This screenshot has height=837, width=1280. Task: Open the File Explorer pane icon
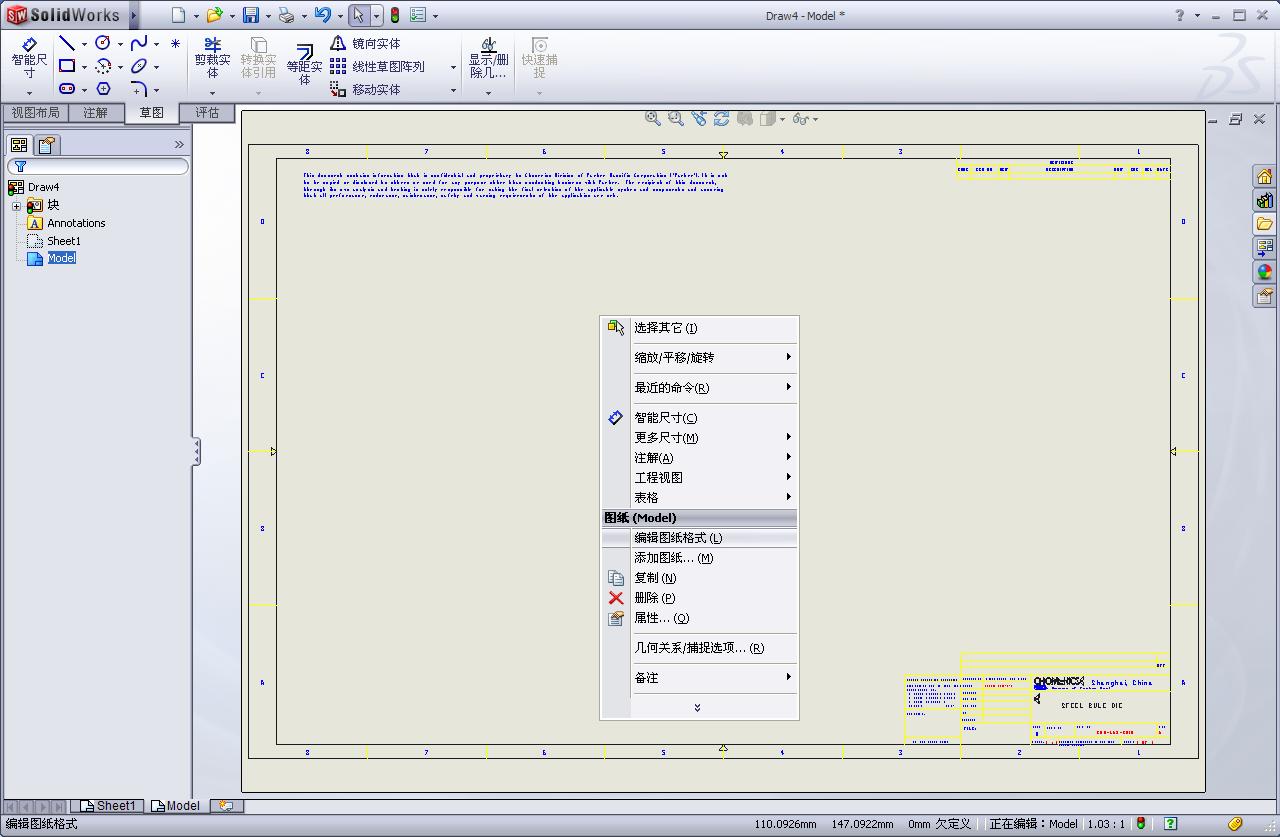[x=1264, y=224]
